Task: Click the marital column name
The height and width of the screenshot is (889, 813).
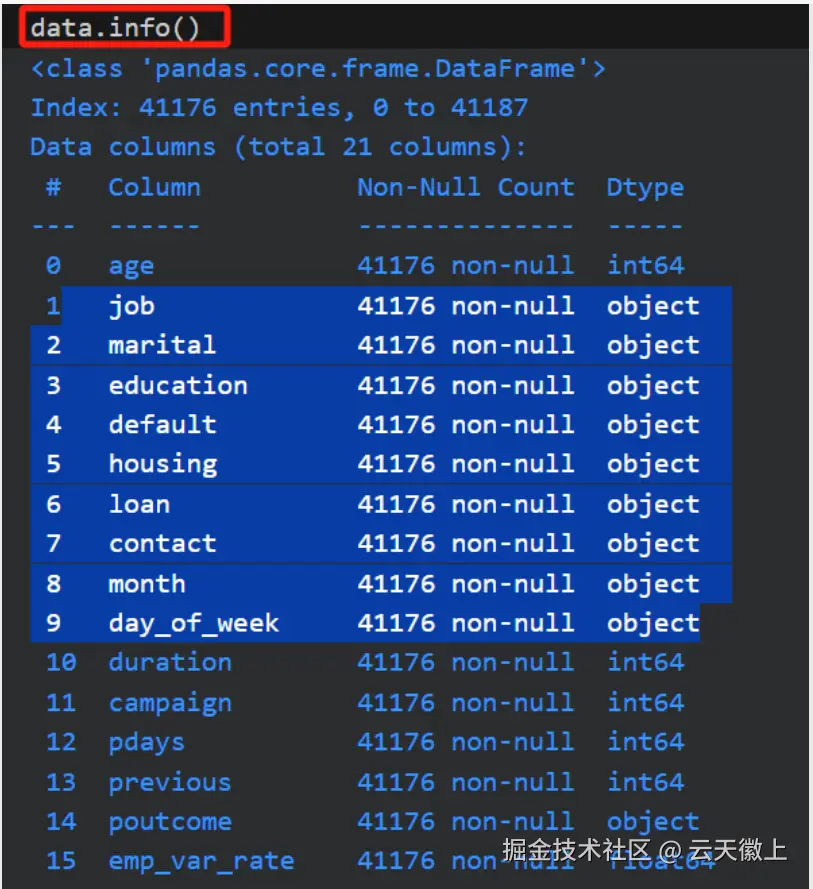Action: [162, 345]
